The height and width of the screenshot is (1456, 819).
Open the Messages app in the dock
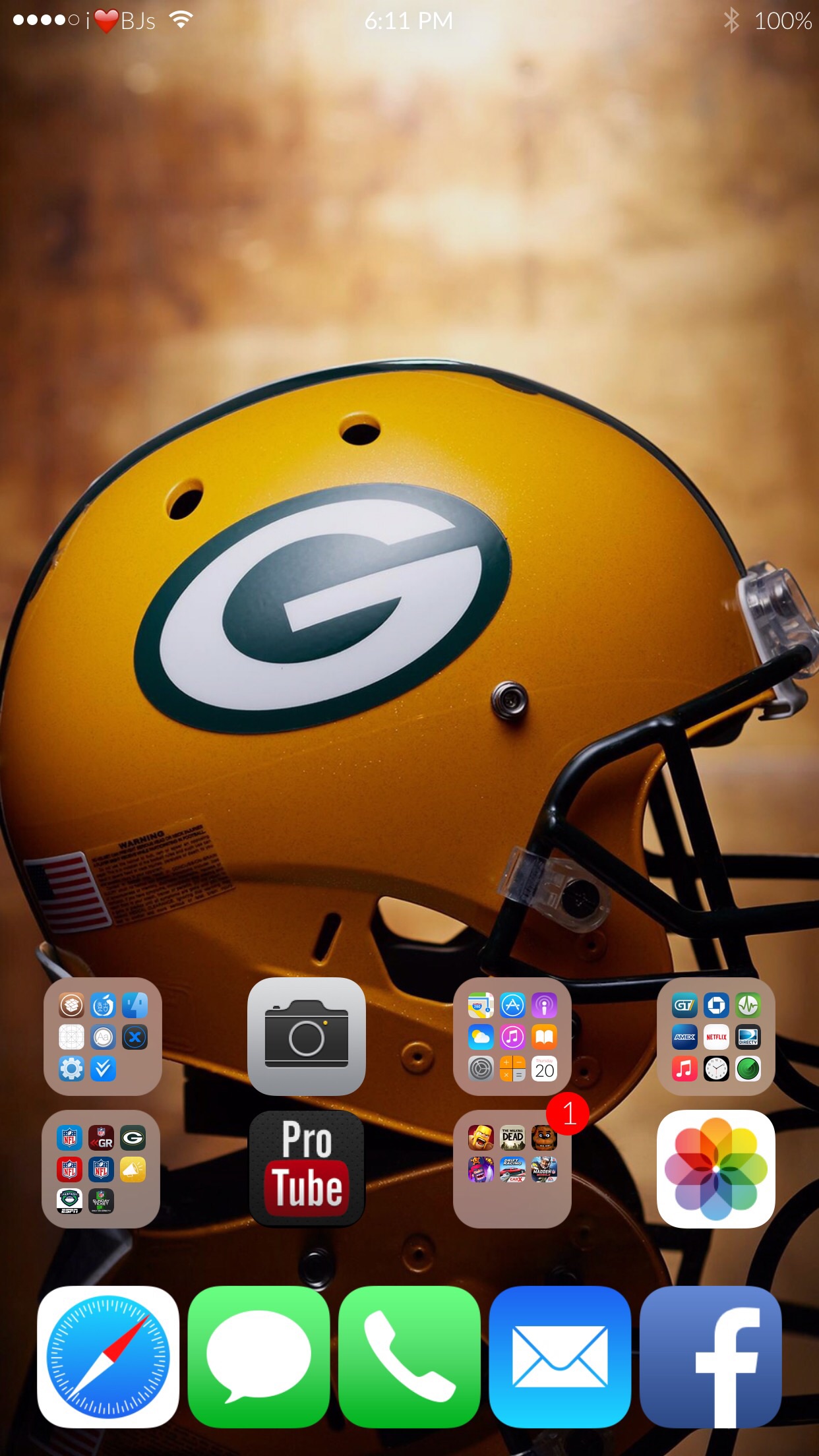tap(258, 1356)
